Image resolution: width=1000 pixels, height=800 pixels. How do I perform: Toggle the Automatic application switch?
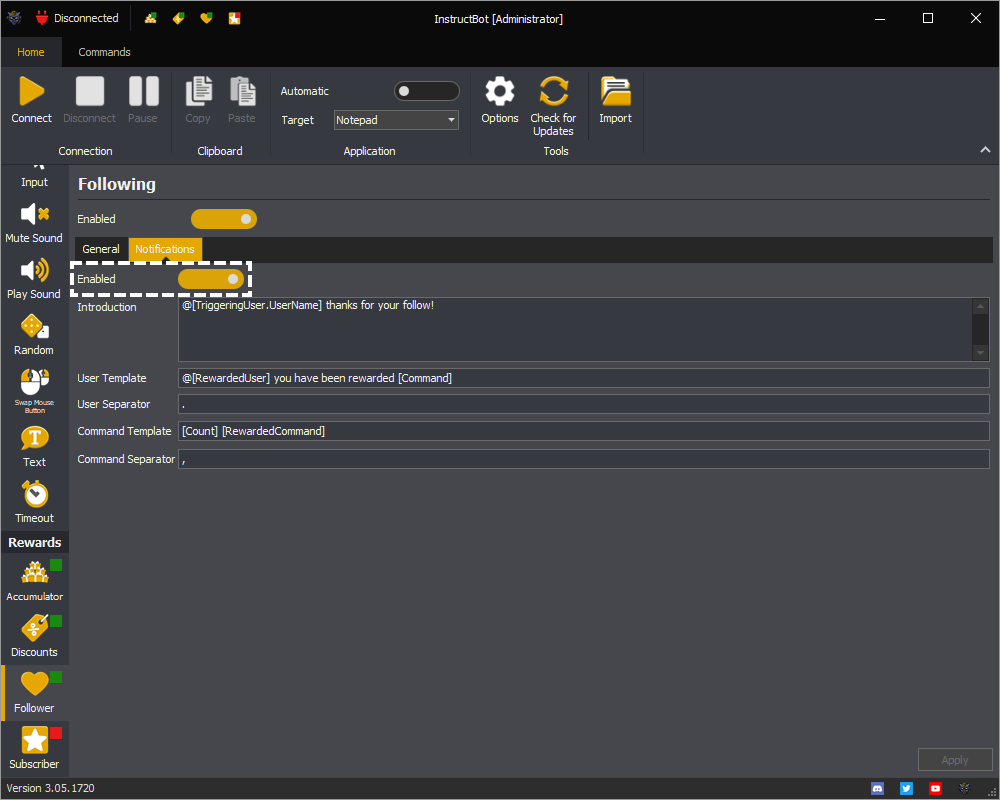tap(427, 91)
